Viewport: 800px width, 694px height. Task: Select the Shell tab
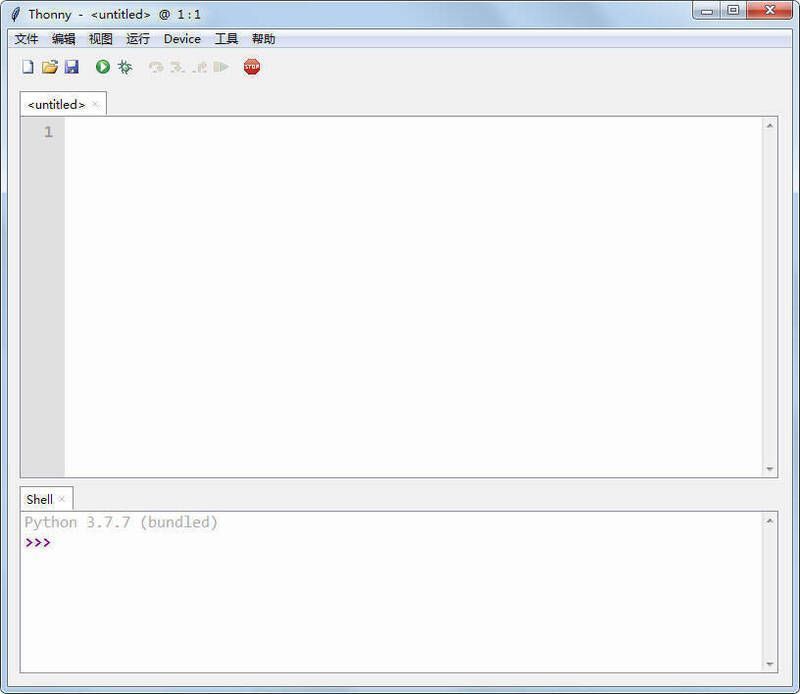pos(39,499)
